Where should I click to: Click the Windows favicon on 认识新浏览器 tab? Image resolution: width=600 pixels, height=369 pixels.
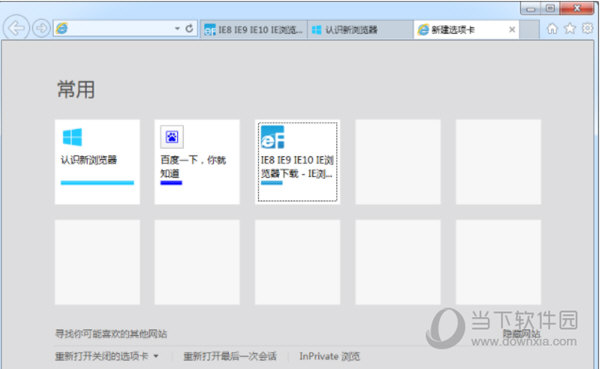[316, 29]
